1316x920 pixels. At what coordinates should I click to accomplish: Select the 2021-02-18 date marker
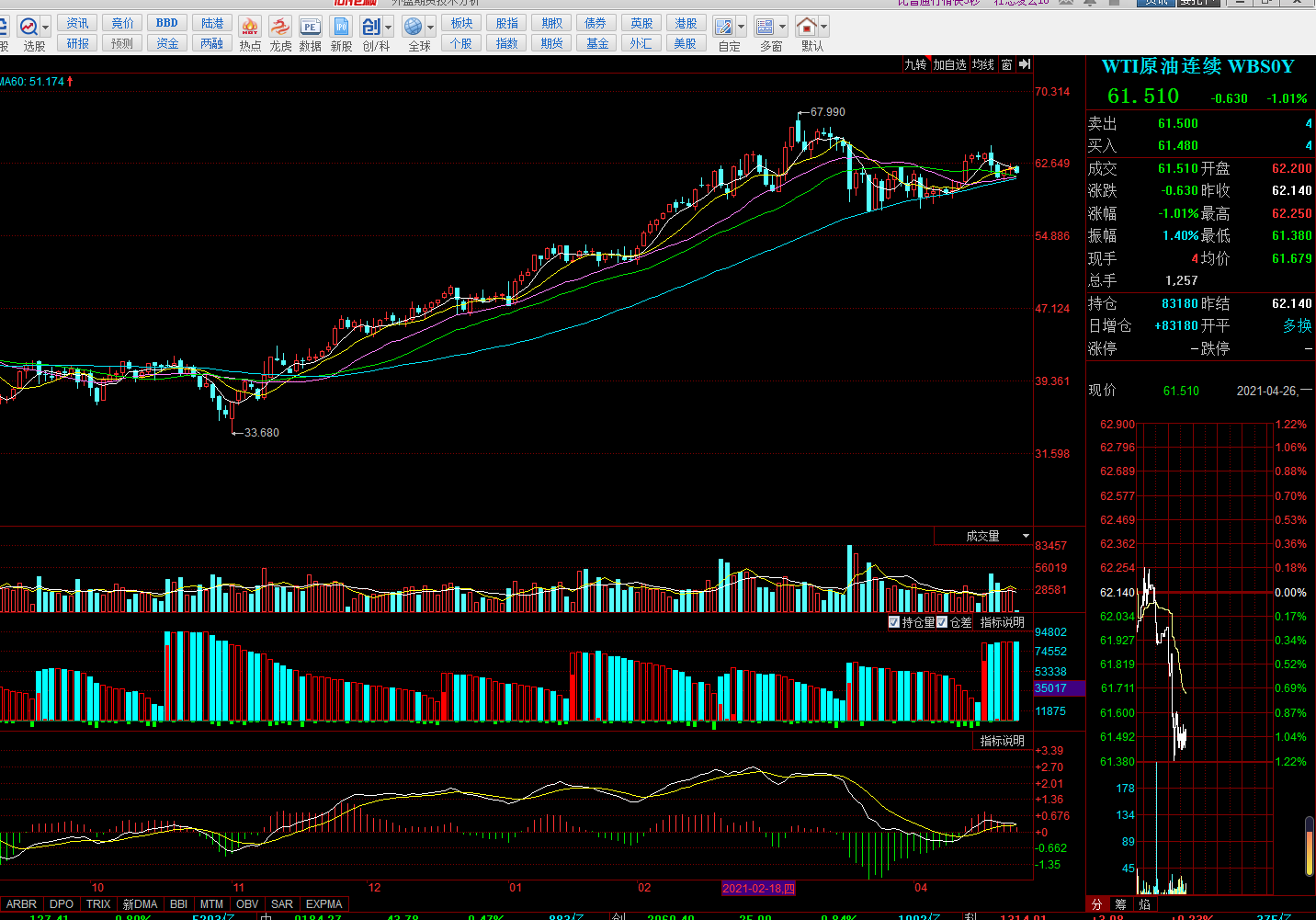[758, 888]
